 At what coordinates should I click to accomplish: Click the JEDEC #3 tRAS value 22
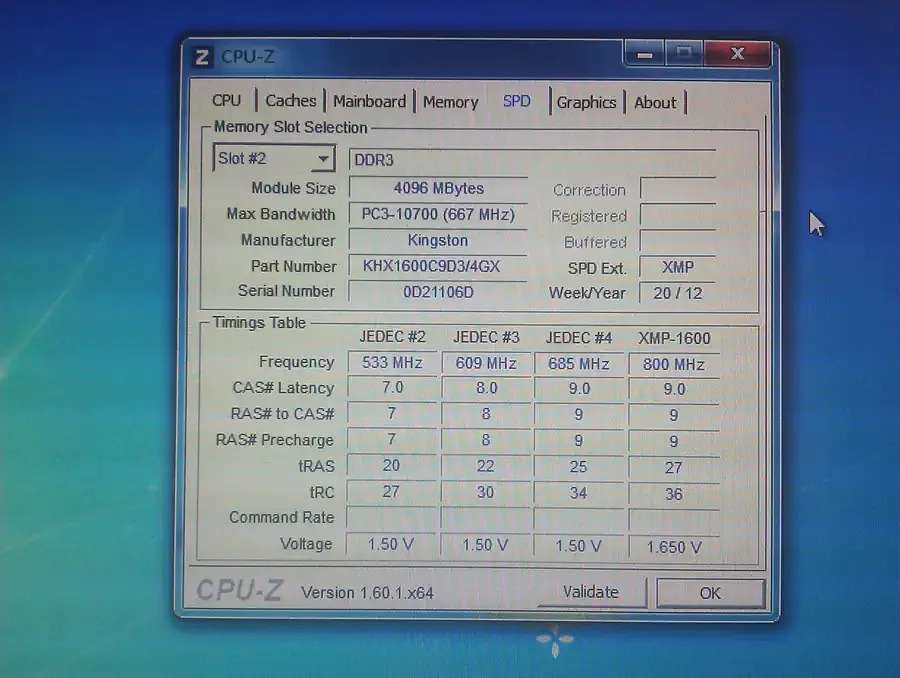(x=486, y=466)
